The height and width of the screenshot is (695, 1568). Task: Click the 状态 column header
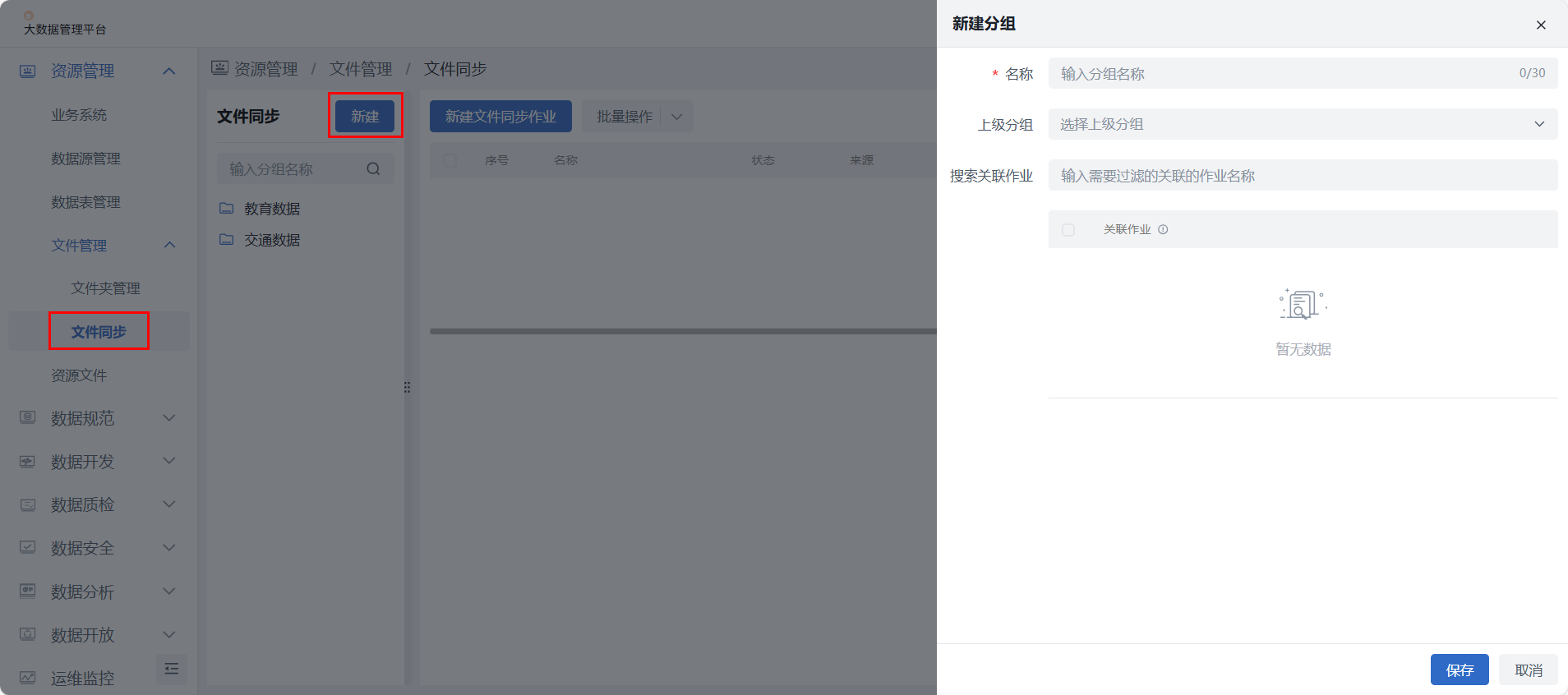[763, 160]
